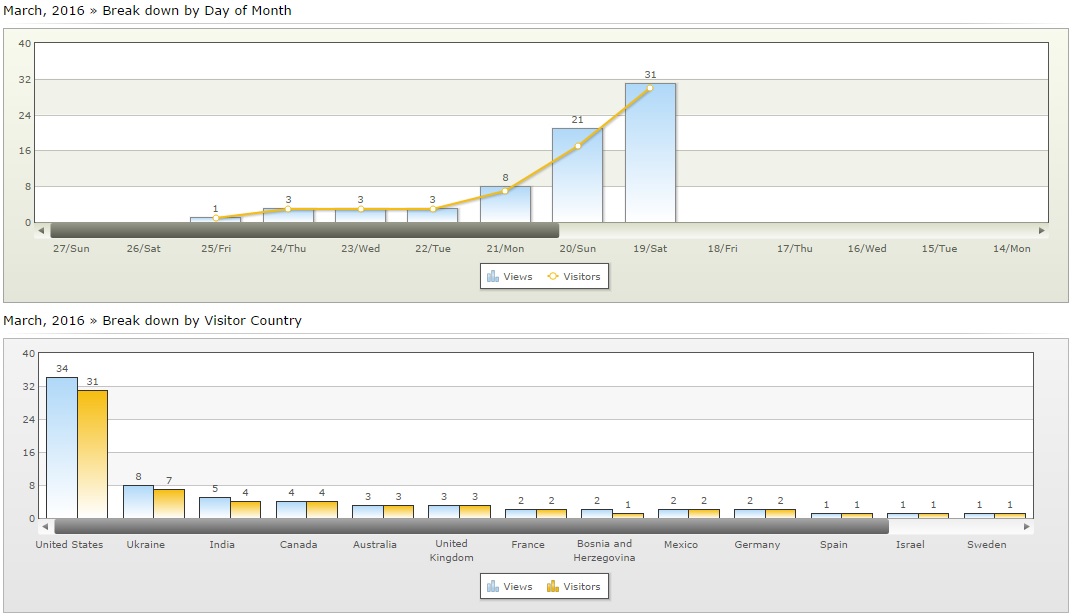Click the Mexico axis label
This screenshot has width=1074, height=616.
pyautogui.click(x=681, y=545)
